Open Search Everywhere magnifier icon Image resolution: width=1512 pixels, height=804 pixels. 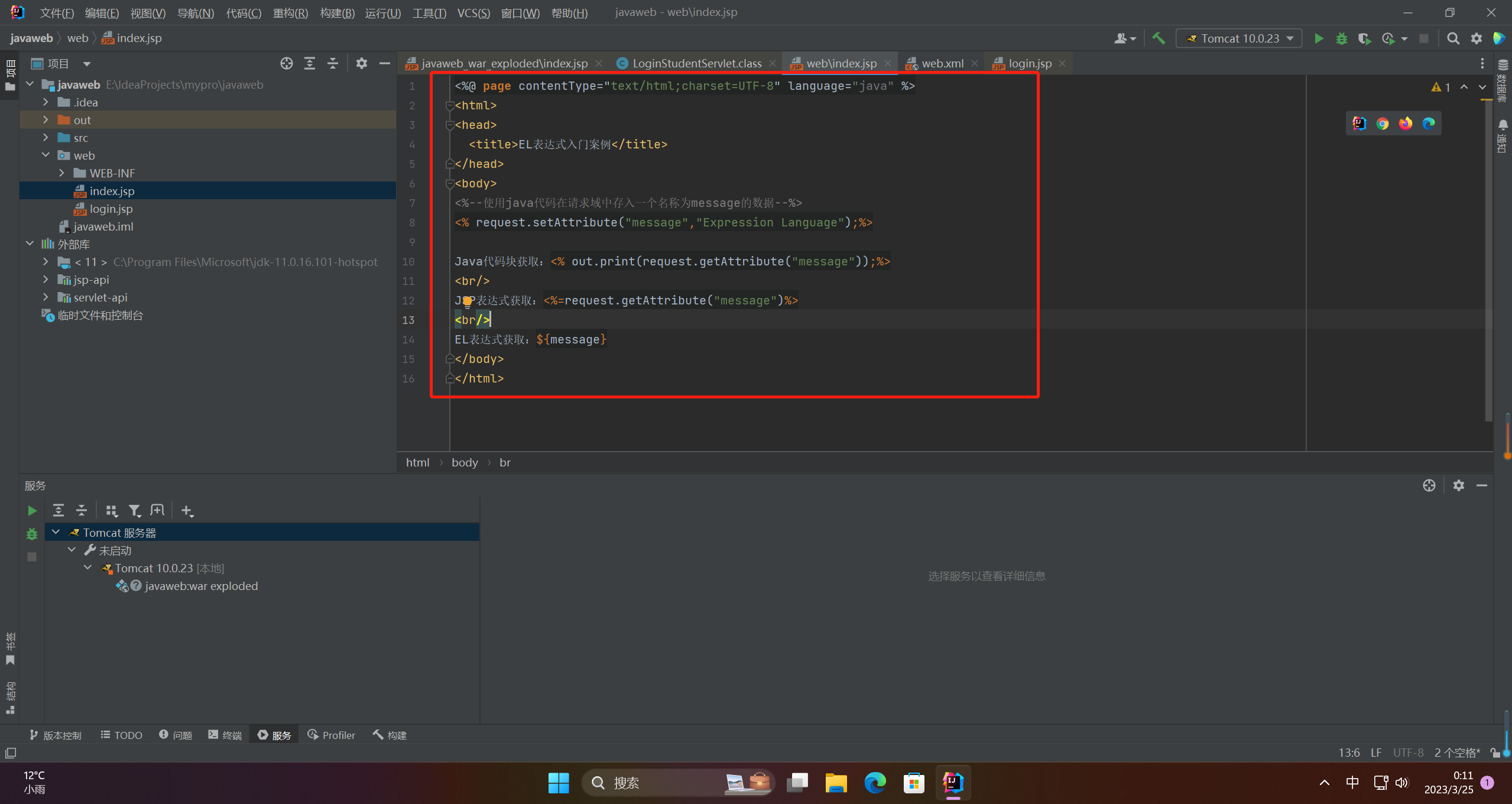point(1452,38)
